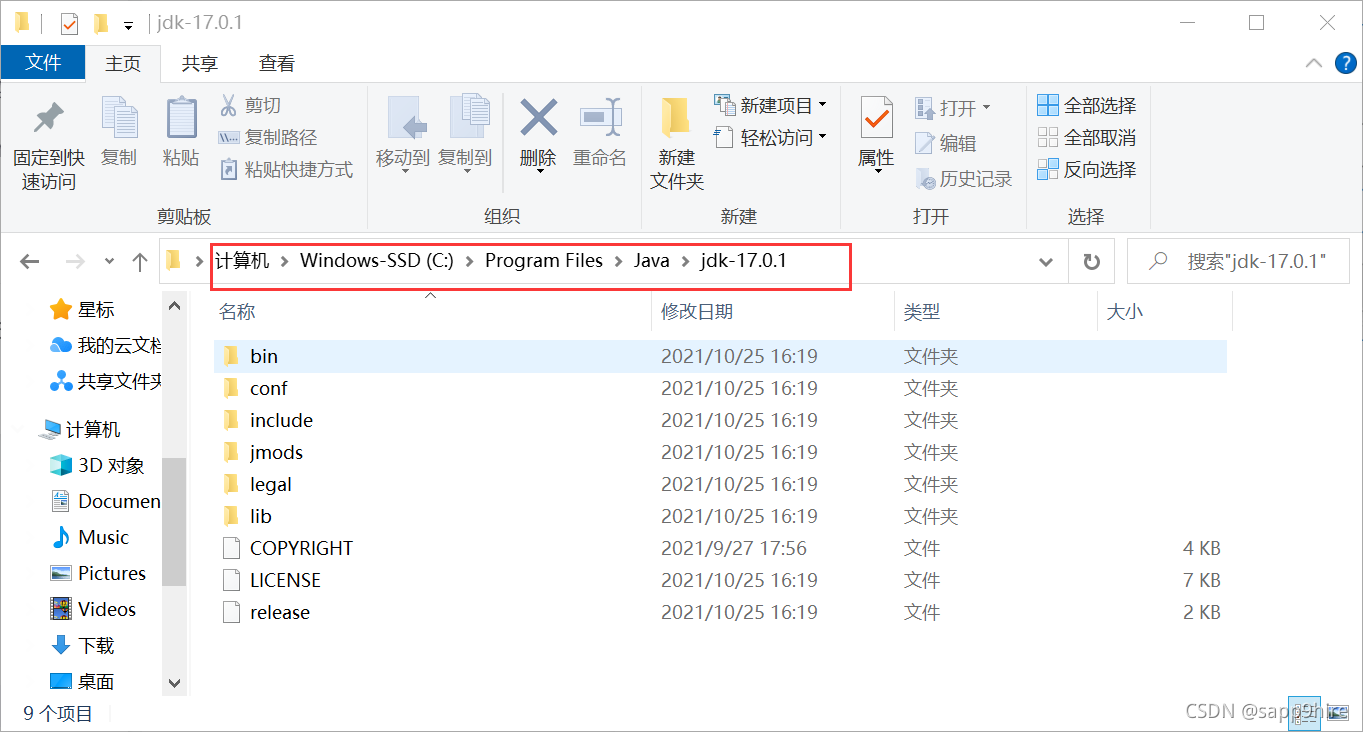Select the COPYRIGHT file

click(x=720, y=548)
